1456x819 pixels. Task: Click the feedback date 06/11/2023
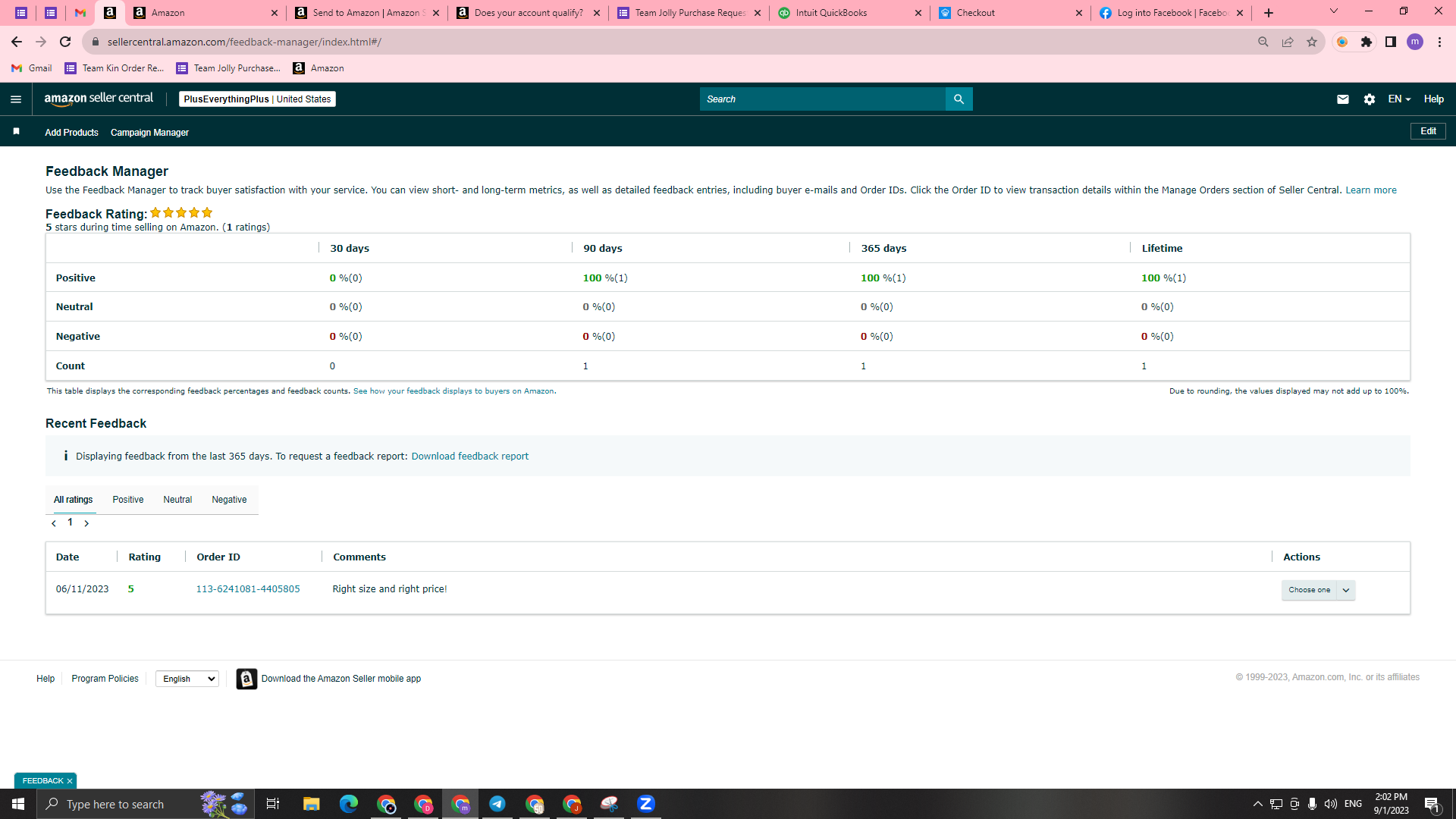click(82, 589)
